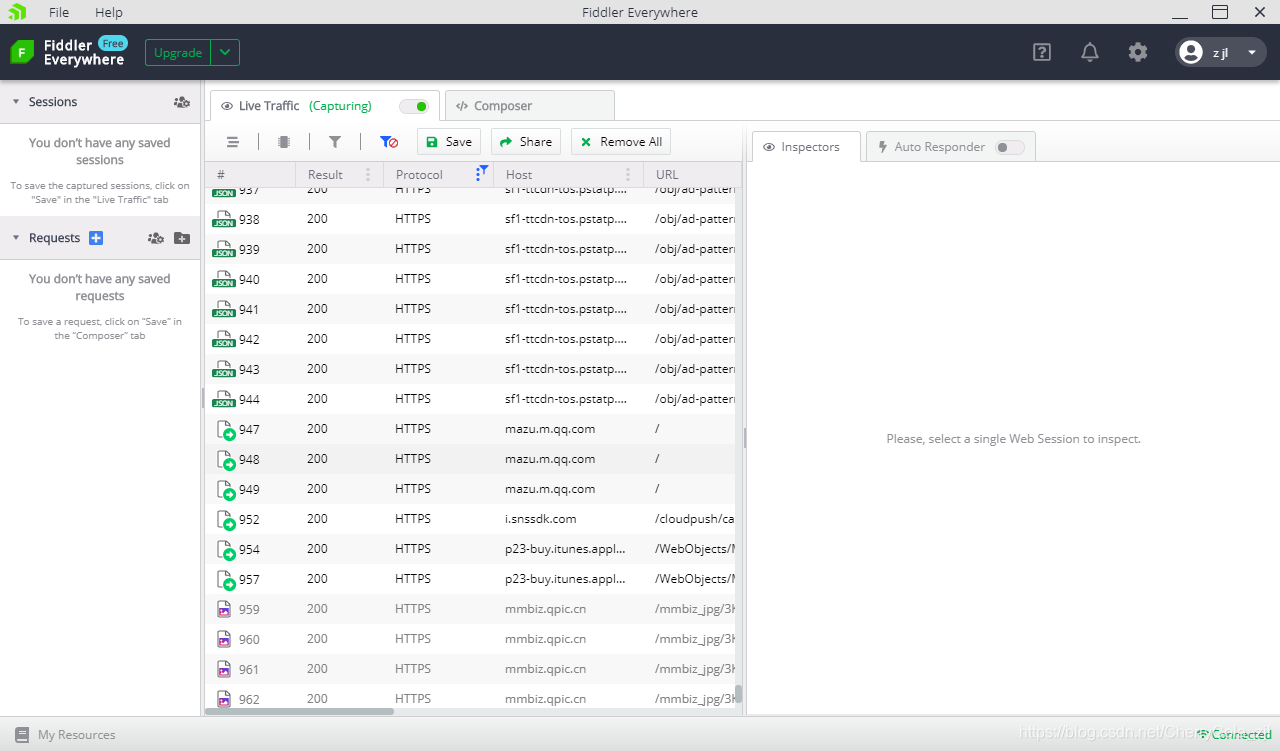Open the settings gear
The width and height of the screenshot is (1280, 751).
tap(1138, 52)
